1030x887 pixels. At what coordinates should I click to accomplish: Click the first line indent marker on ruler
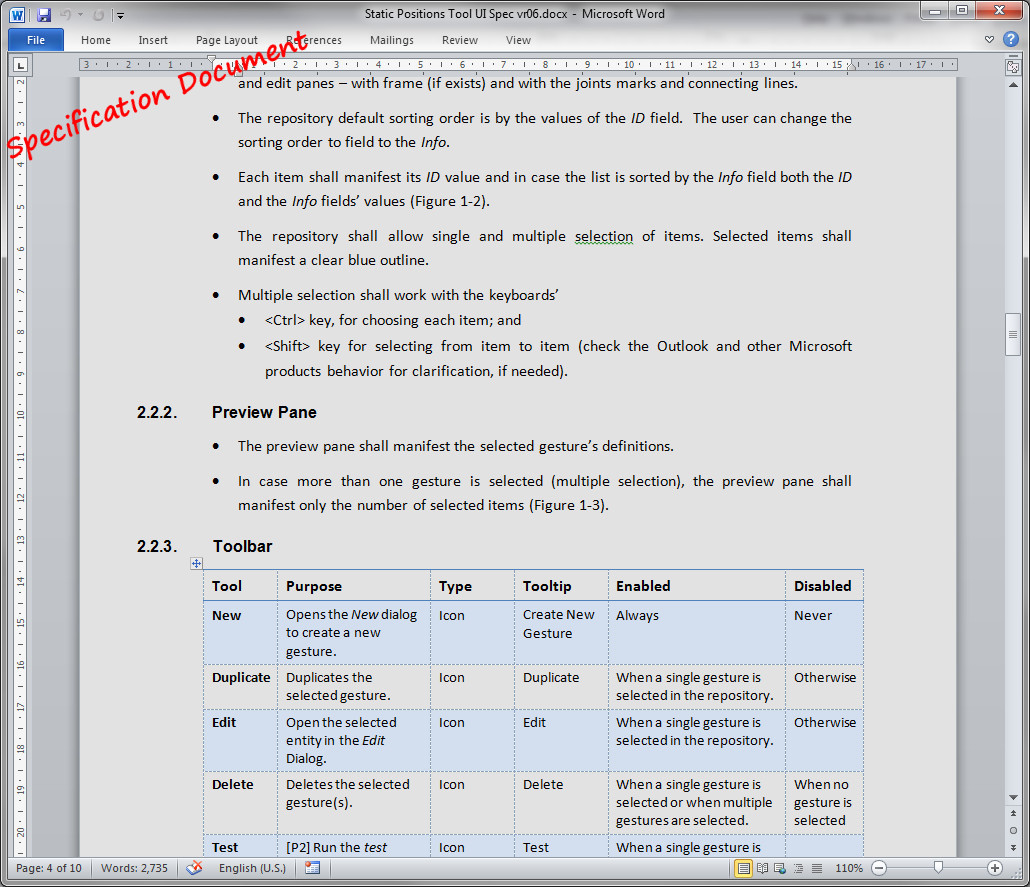[x=211, y=59]
